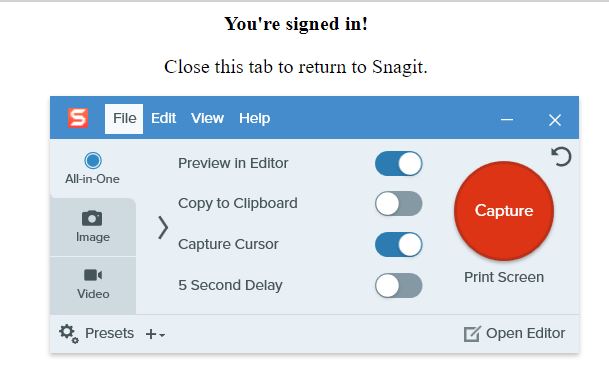609x372 pixels.
Task: Open the Presets gear icon
Action: tap(69, 334)
